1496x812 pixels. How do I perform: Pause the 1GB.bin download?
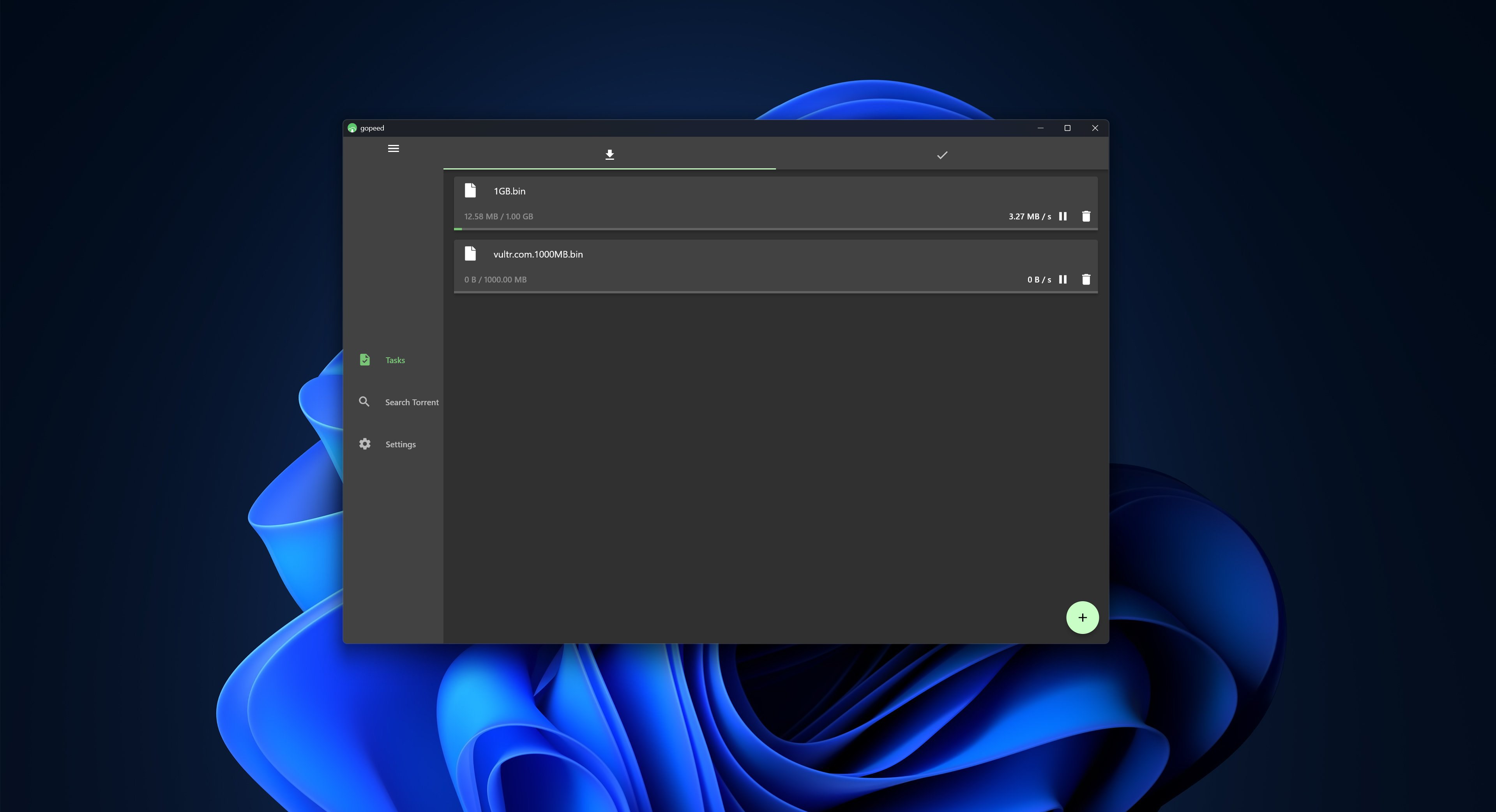1063,216
